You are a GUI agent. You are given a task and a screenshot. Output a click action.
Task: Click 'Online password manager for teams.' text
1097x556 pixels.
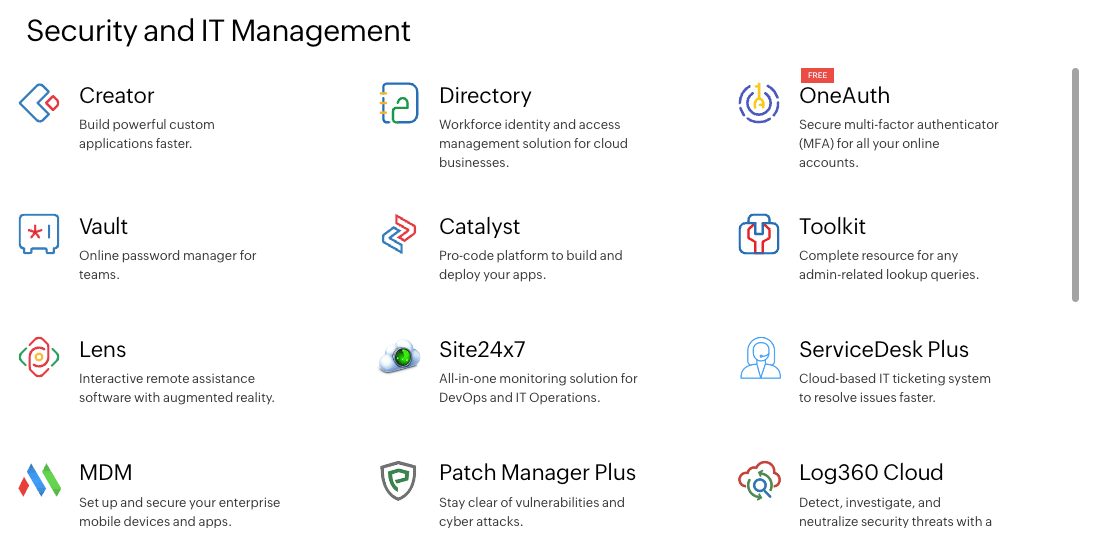pyautogui.click(x=167, y=264)
